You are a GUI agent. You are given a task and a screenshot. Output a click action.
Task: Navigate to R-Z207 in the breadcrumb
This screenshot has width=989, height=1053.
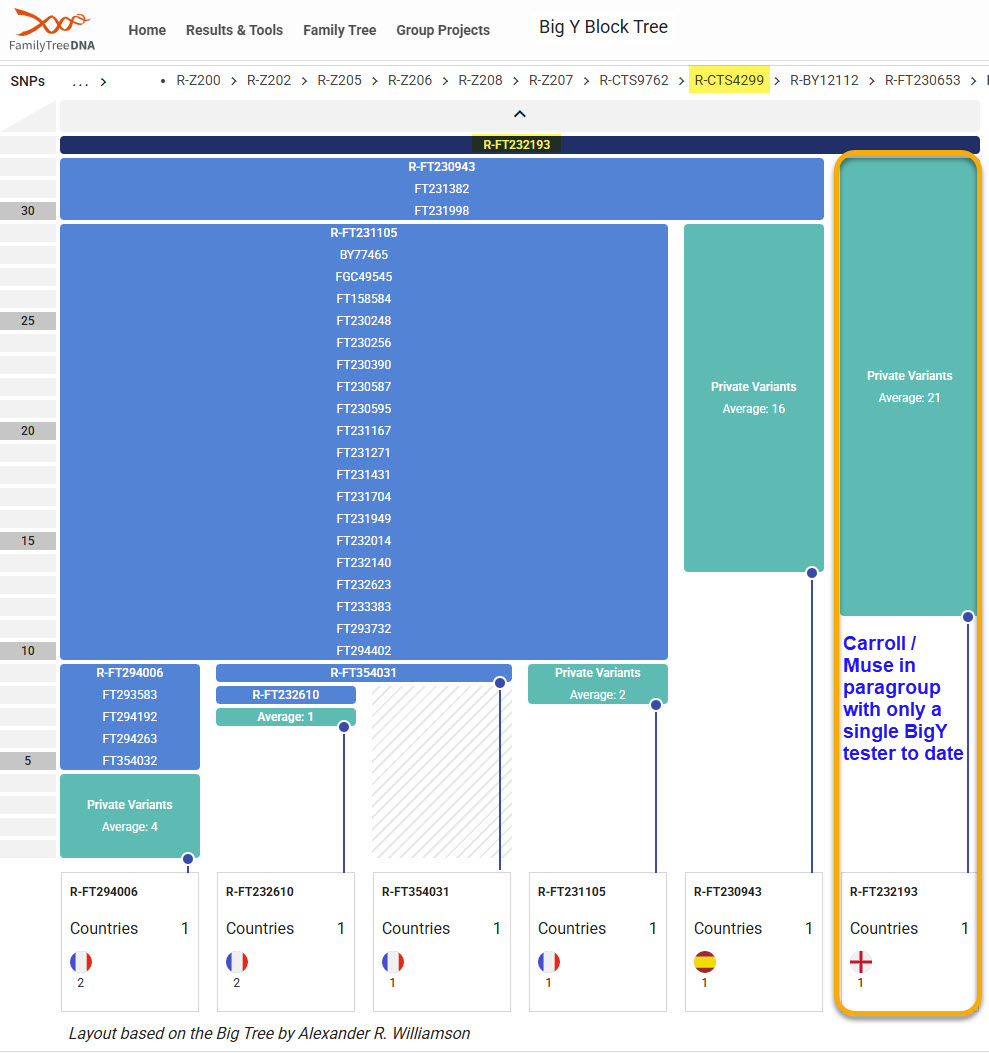(551, 80)
